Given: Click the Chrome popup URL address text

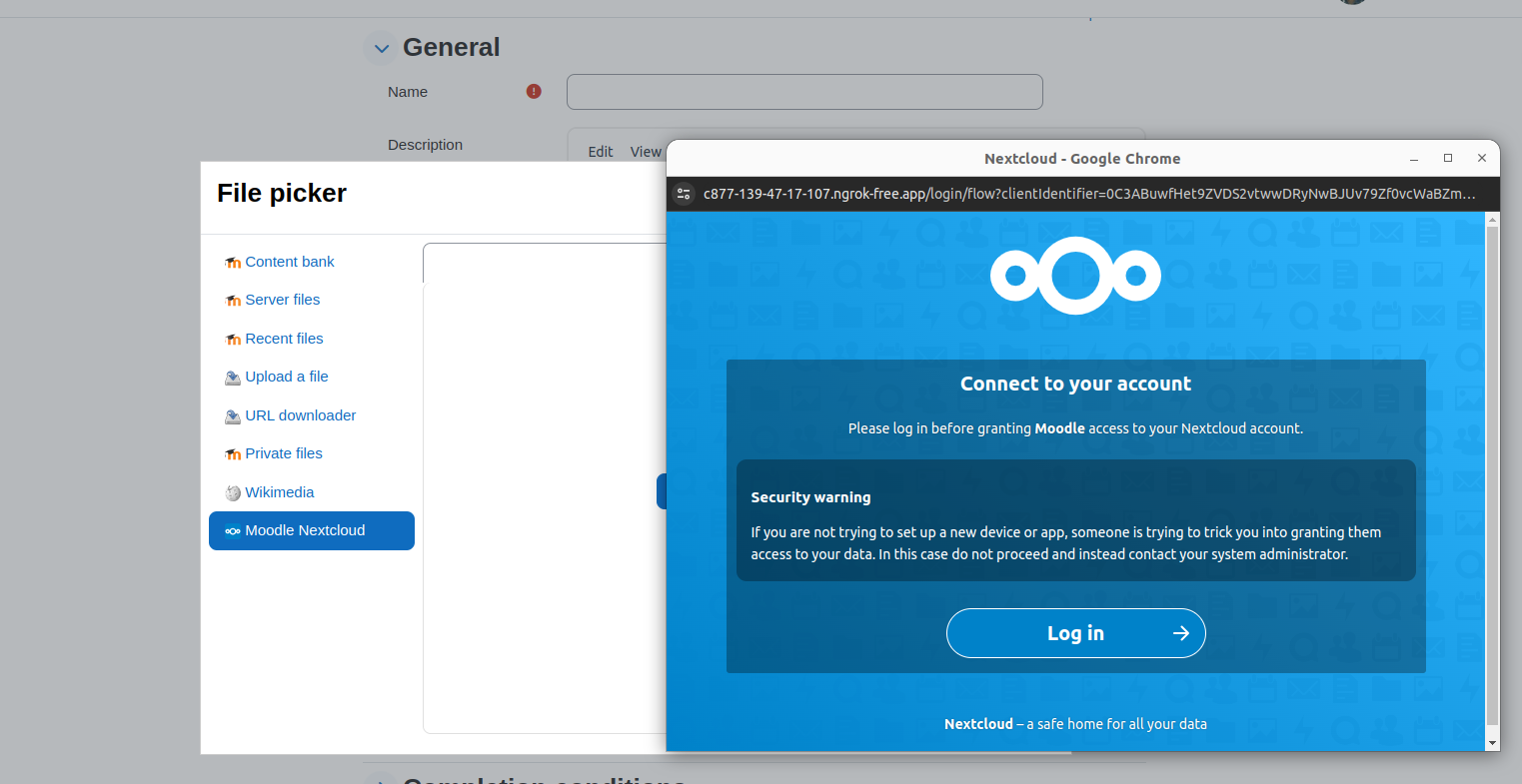Looking at the screenshot, I should point(1089,194).
